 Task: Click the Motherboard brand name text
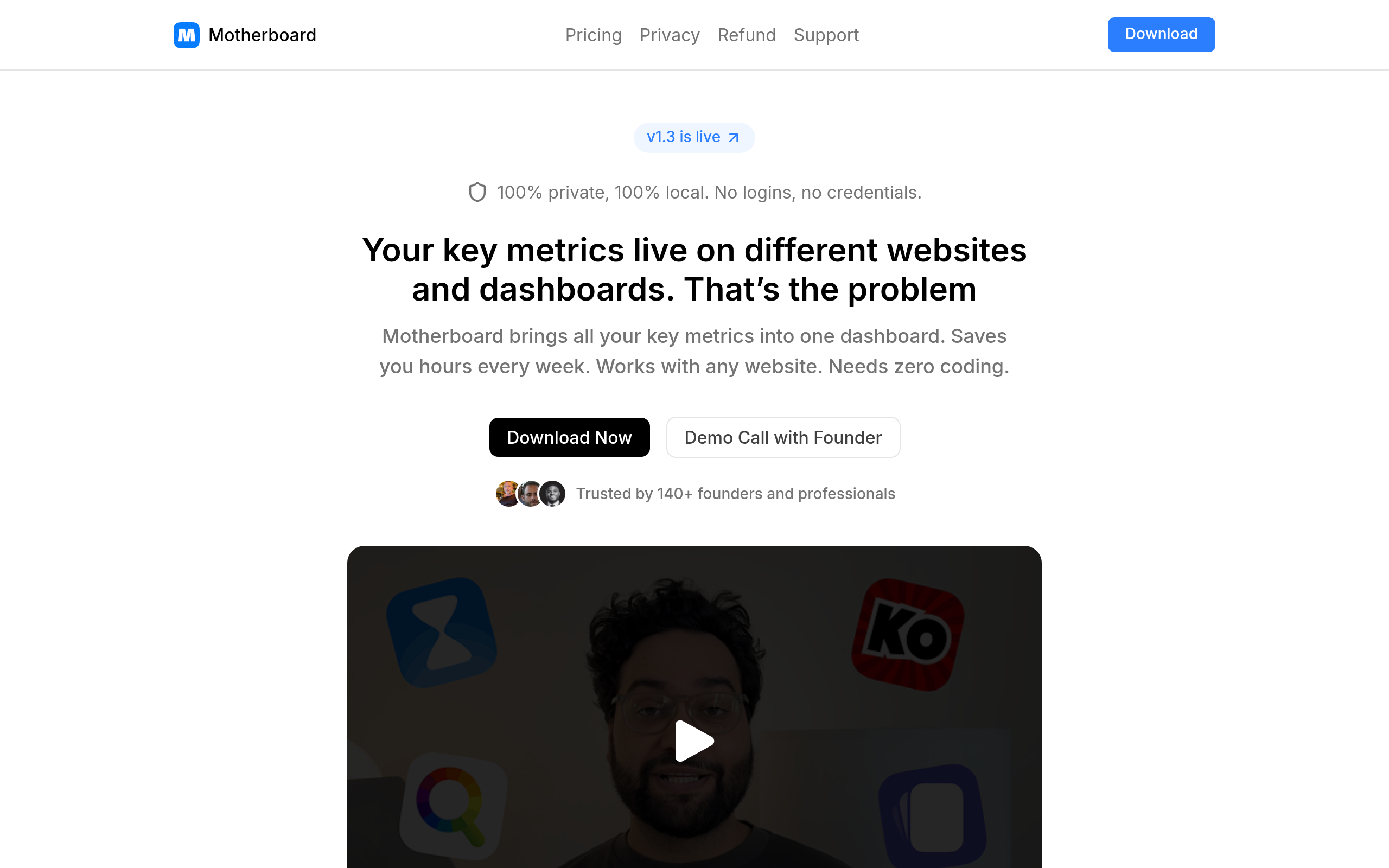[x=262, y=35]
